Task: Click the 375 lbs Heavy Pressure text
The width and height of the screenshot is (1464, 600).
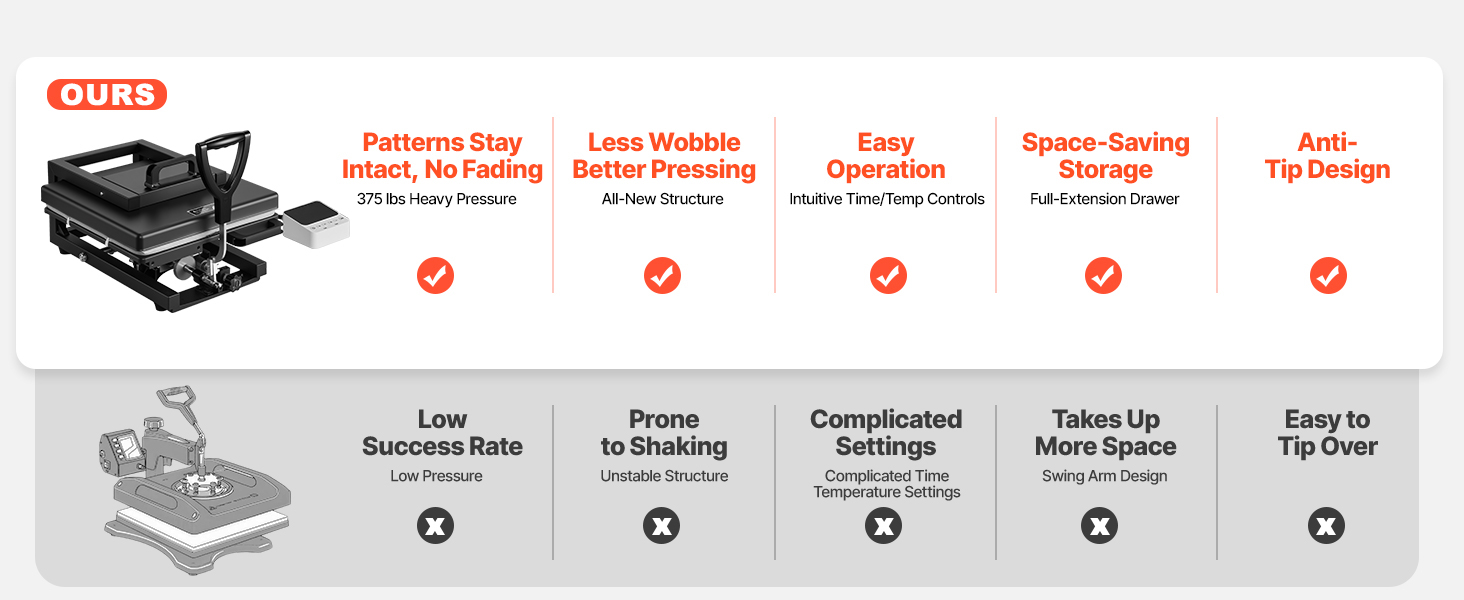Action: pos(437,199)
